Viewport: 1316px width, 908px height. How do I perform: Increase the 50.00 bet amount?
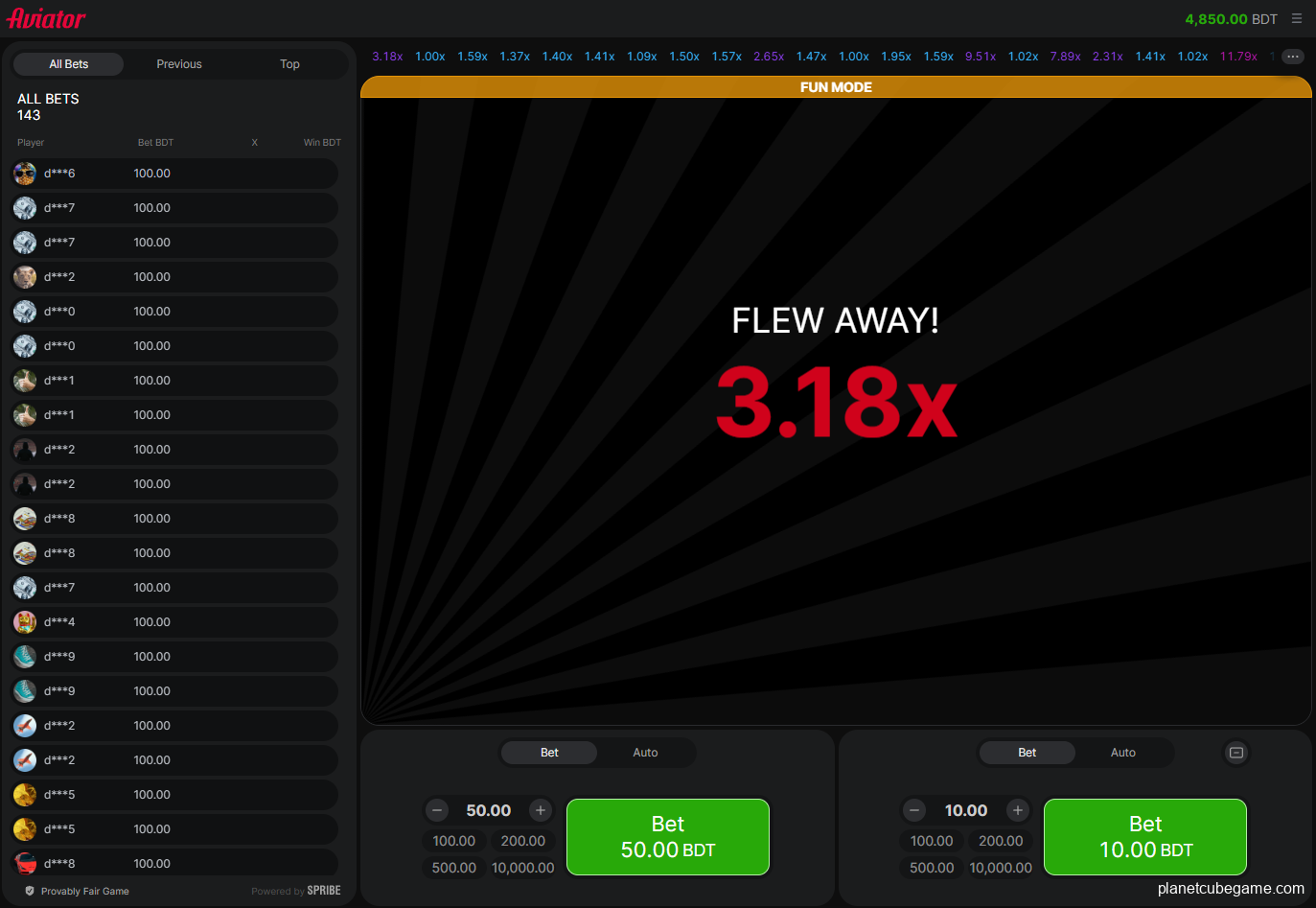tap(541, 810)
